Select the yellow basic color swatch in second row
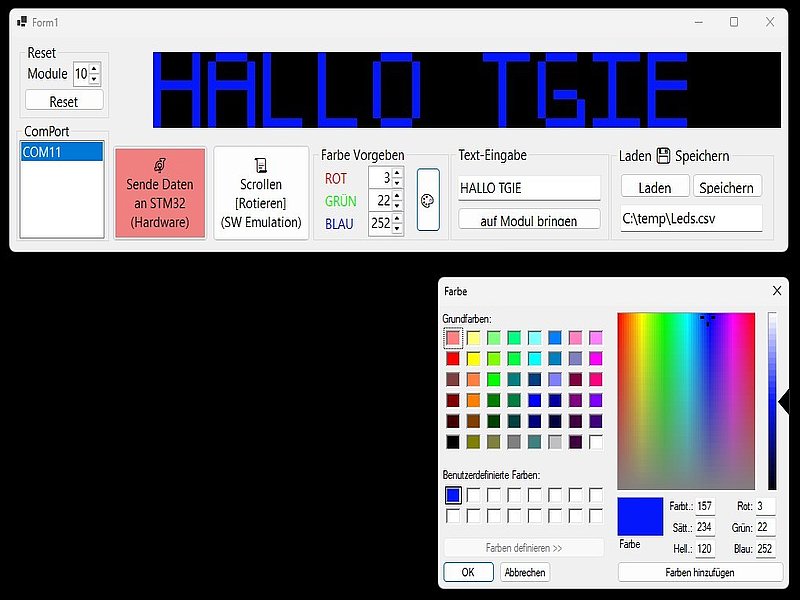Image resolution: width=800 pixels, height=600 pixels. pyautogui.click(x=473, y=359)
